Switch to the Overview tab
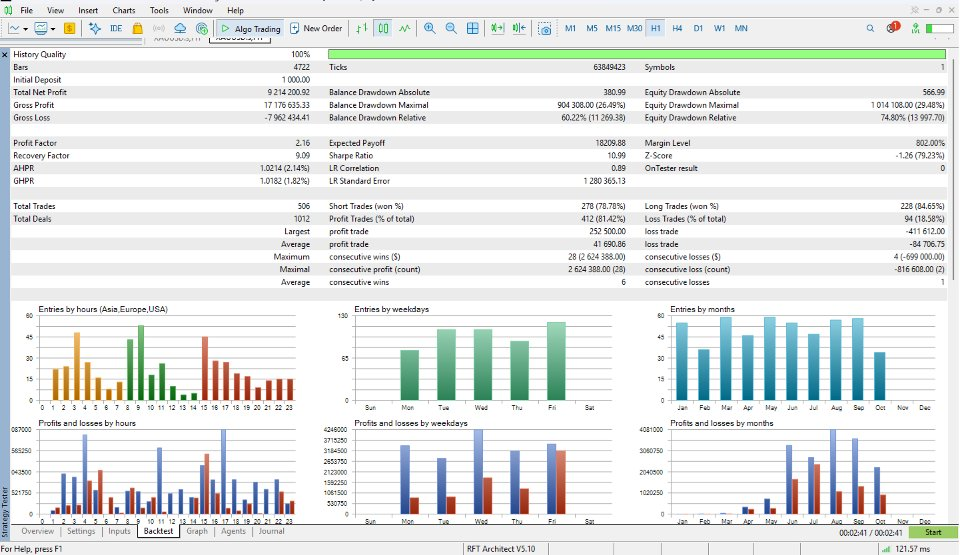 [37, 531]
